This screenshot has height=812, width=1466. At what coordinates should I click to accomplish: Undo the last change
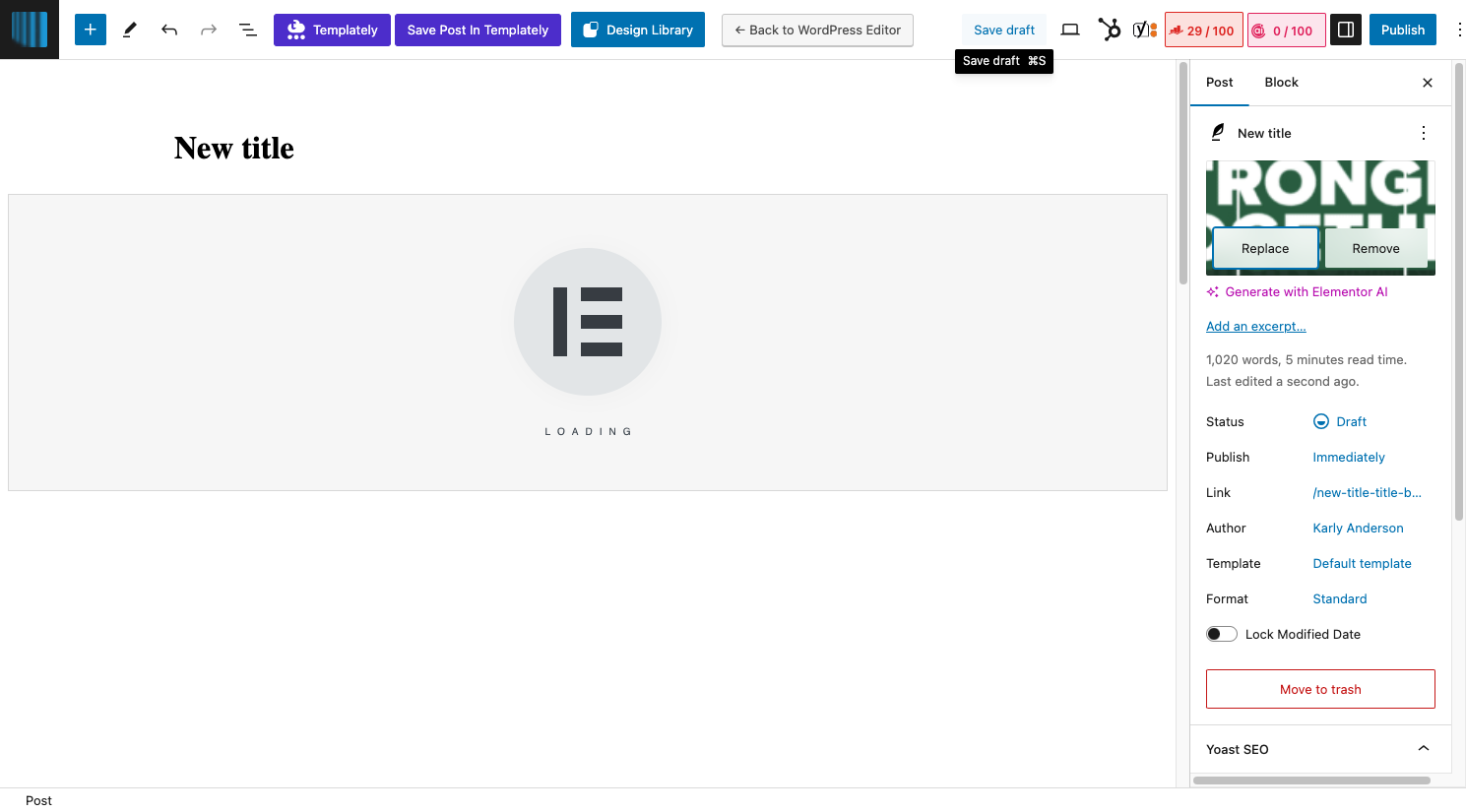[x=169, y=30]
